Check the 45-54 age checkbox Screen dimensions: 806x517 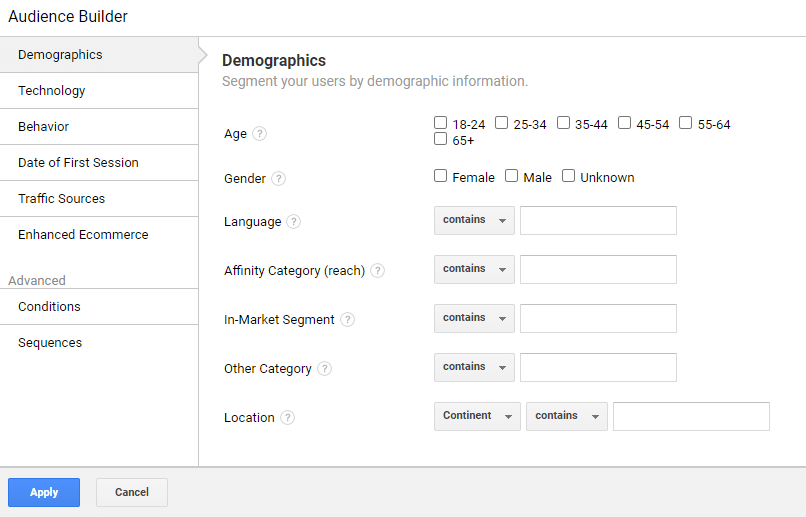(x=625, y=123)
